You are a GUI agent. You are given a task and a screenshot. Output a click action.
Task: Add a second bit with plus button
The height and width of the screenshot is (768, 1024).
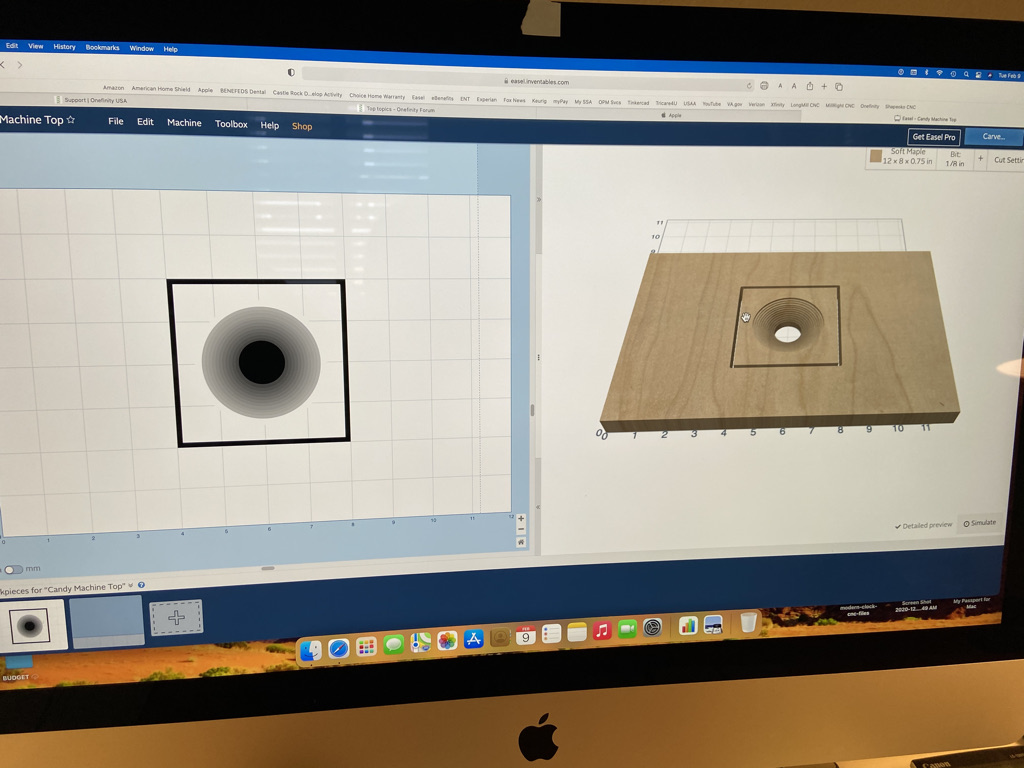980,159
